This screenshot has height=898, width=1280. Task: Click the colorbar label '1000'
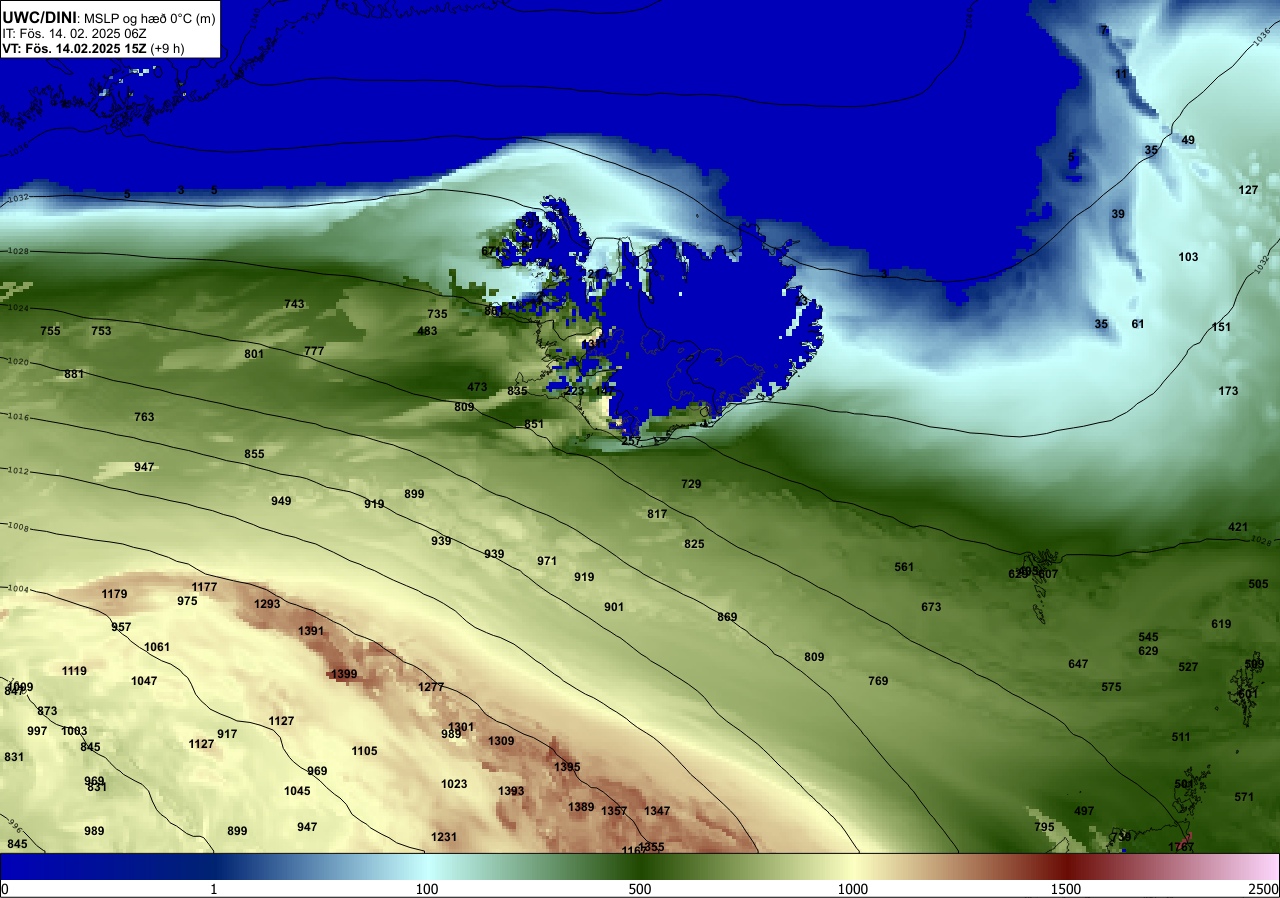[x=853, y=889]
